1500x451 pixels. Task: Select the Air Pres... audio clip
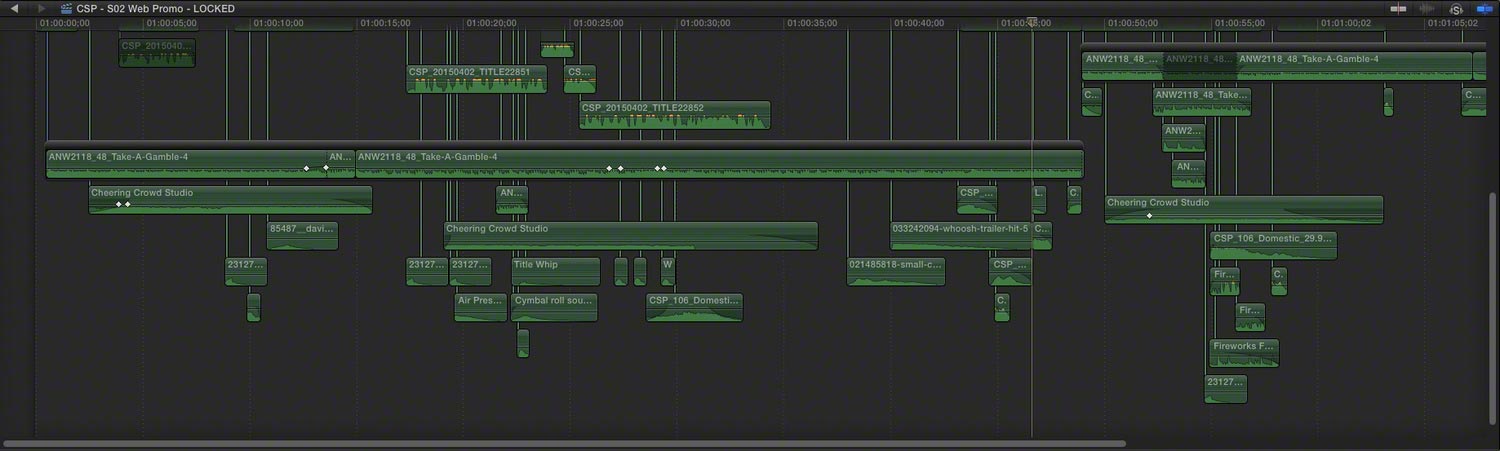coord(480,307)
